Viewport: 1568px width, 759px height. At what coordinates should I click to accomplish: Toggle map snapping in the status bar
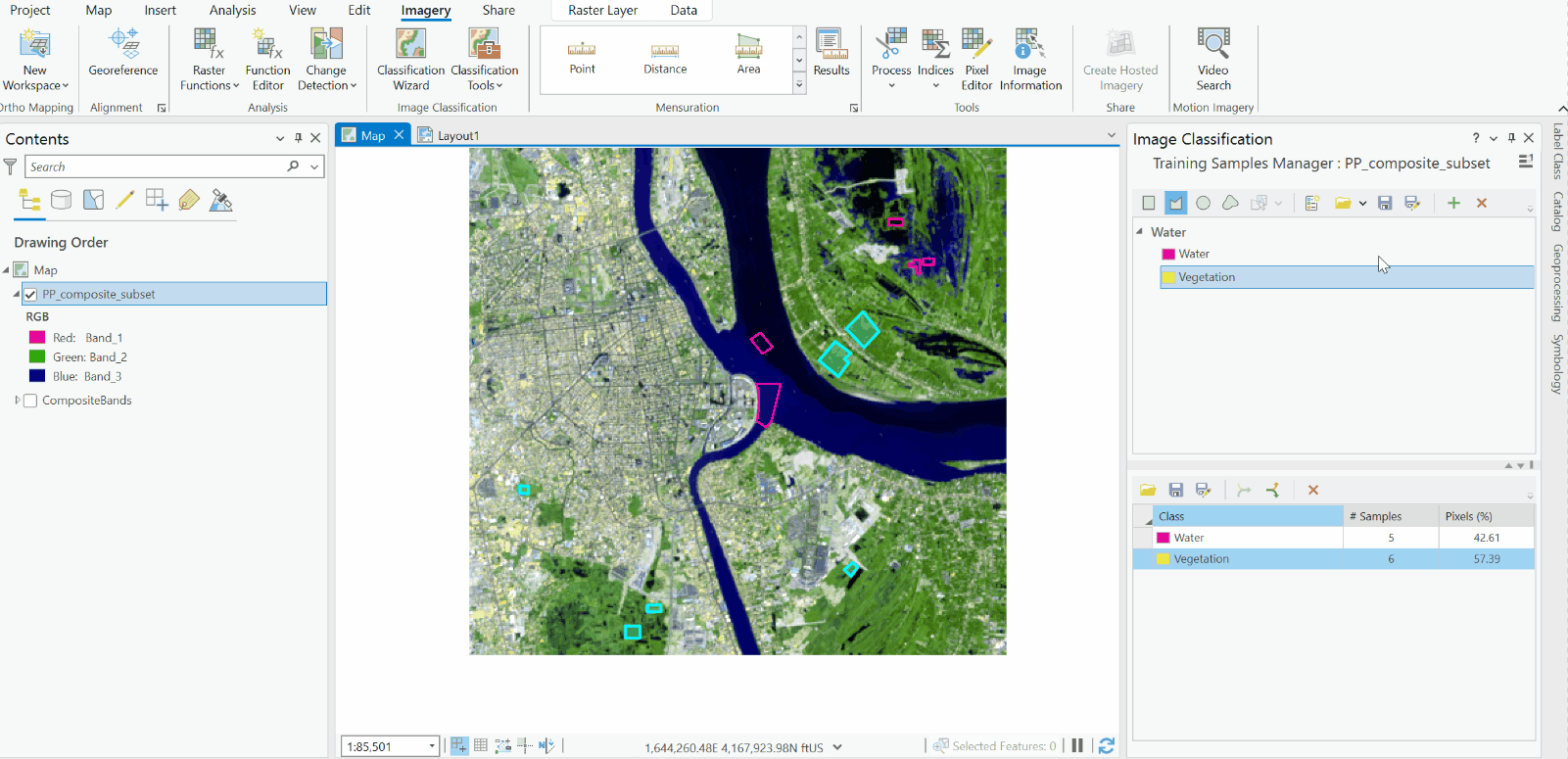pyautogui.click(x=458, y=746)
